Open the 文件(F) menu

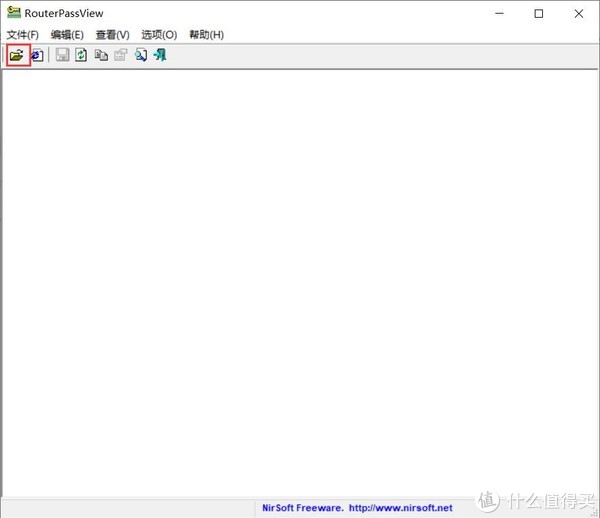click(22, 35)
